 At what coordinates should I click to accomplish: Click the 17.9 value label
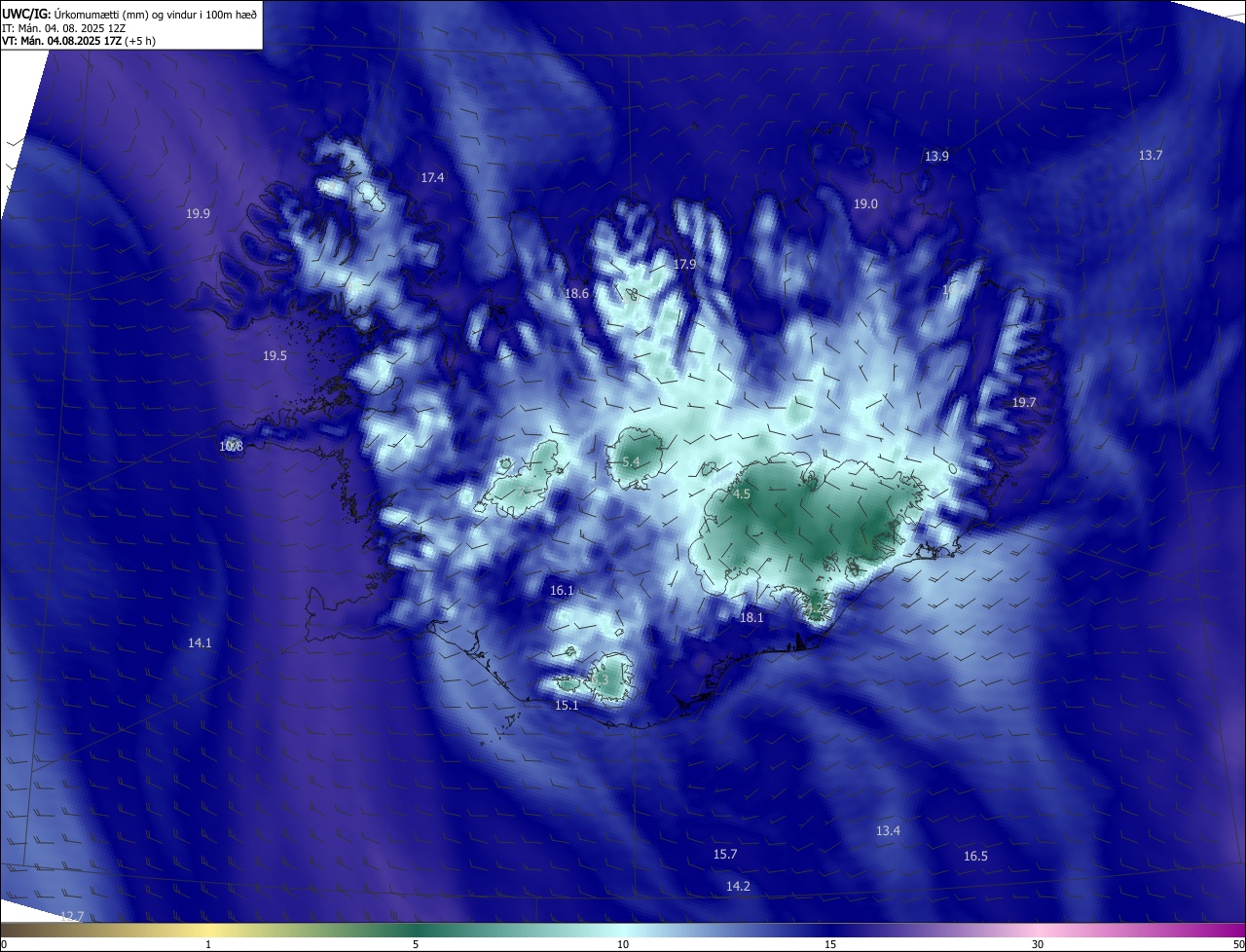coord(684,265)
